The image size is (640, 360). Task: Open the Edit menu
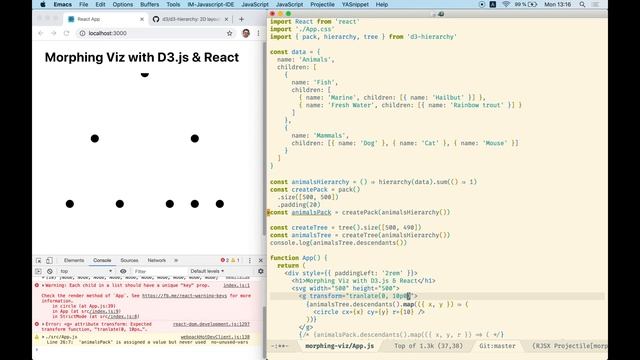(x=100, y=4)
